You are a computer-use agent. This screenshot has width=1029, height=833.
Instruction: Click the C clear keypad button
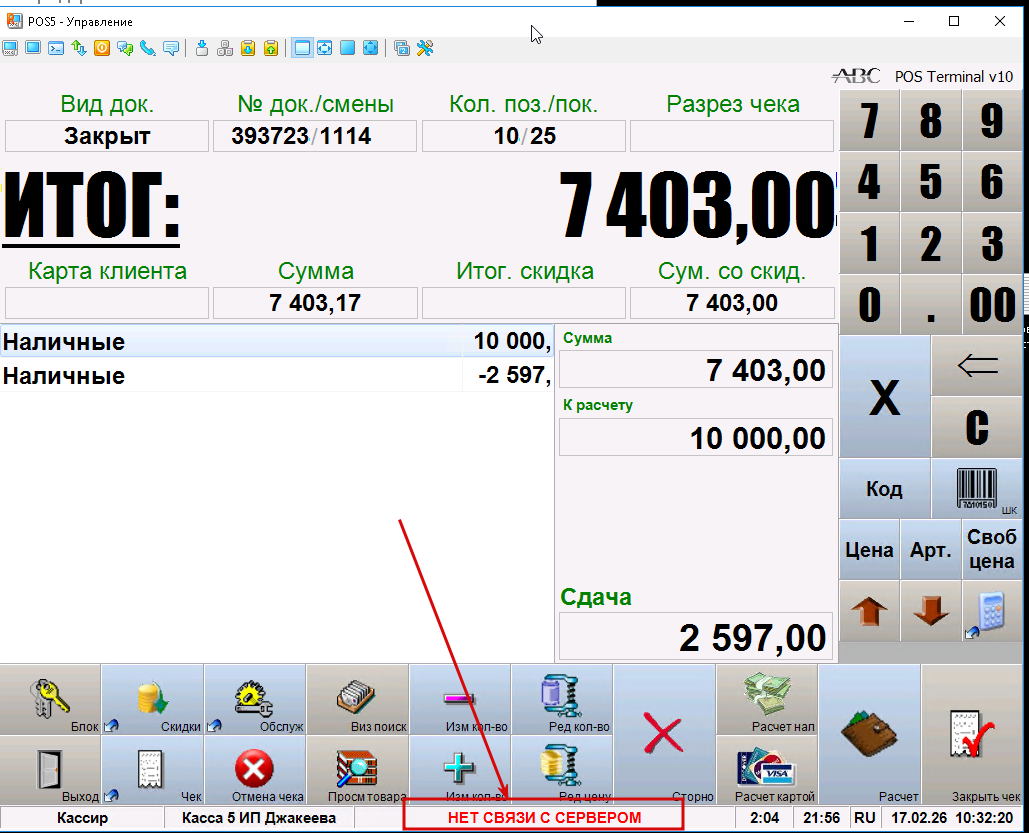click(977, 427)
